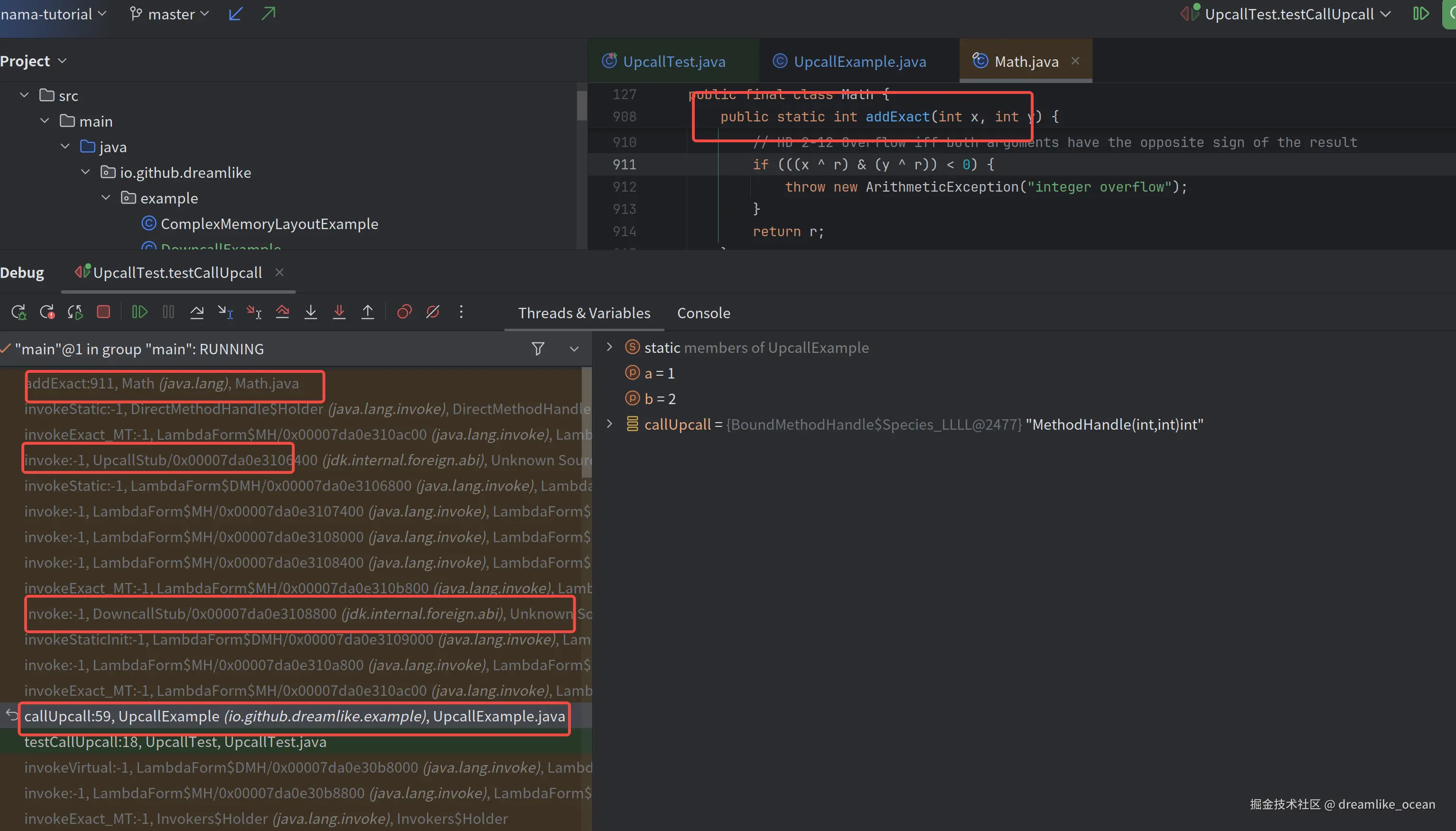Click the Step Out upward arrow icon
The height and width of the screenshot is (831, 1456).
(368, 312)
